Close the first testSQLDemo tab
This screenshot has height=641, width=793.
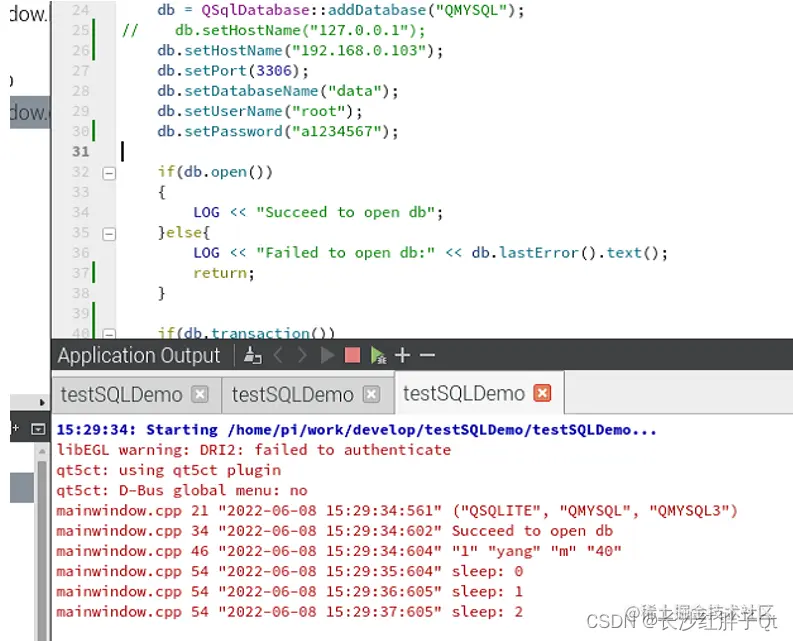(x=200, y=395)
